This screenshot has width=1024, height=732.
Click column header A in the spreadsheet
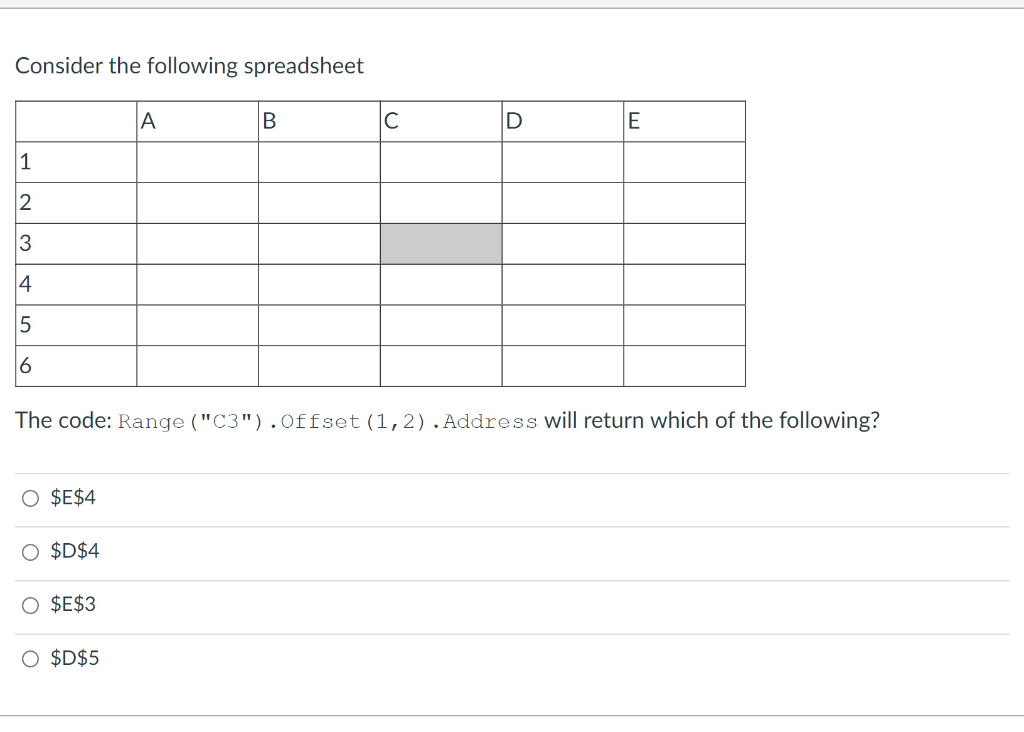[196, 121]
